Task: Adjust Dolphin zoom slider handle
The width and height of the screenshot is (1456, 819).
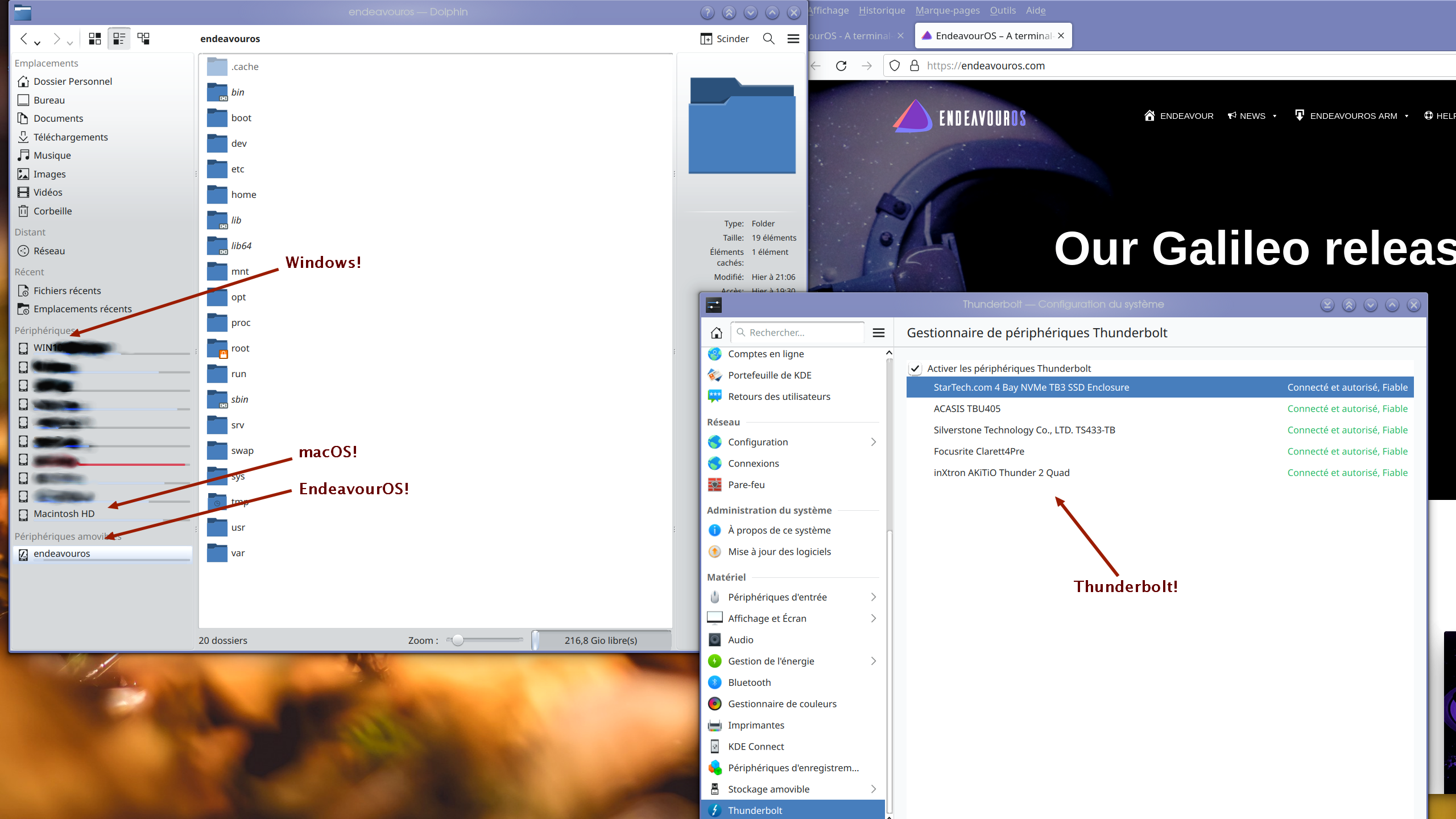Action: pyautogui.click(x=458, y=640)
